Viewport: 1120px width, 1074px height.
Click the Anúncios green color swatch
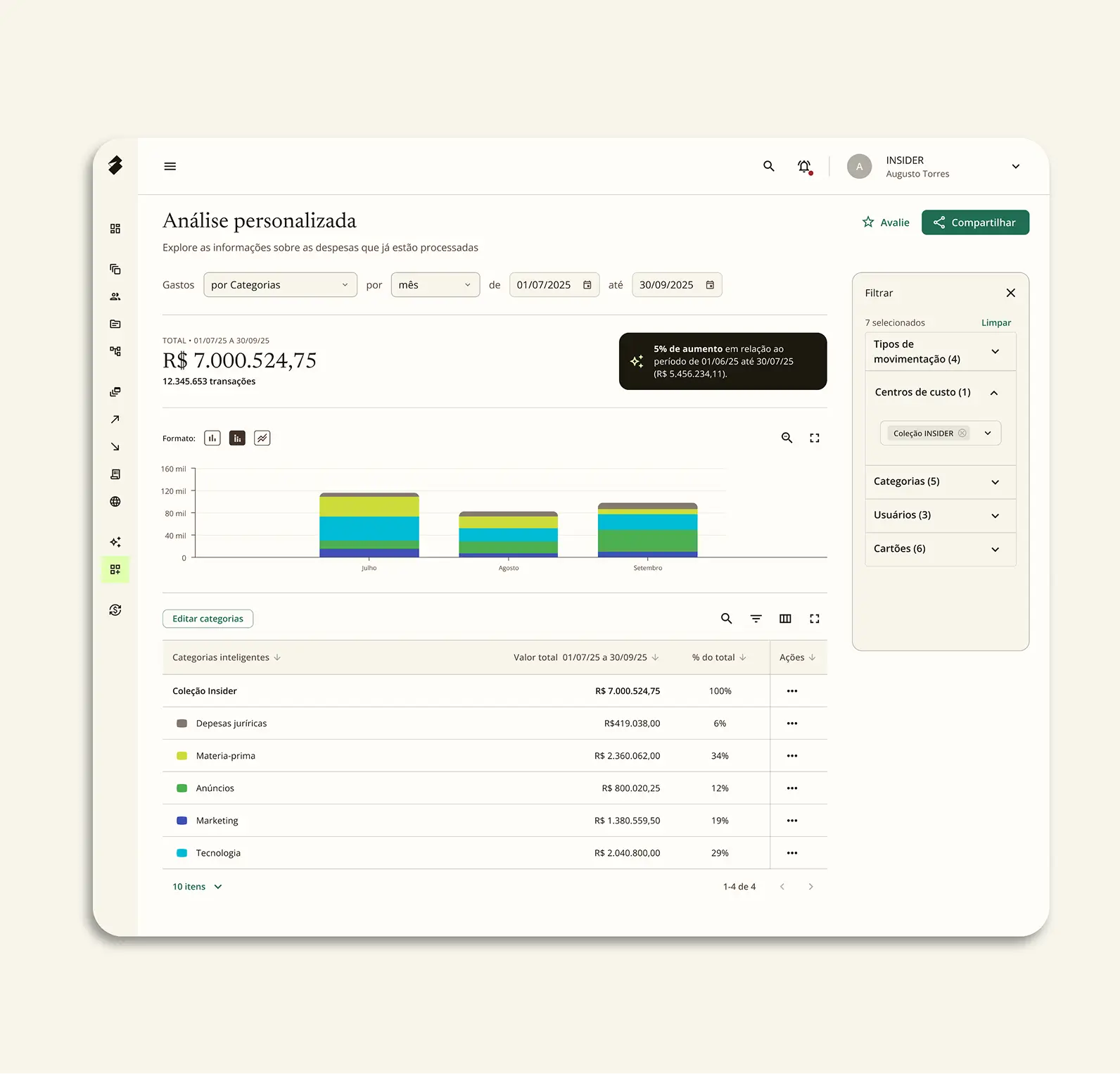182,788
